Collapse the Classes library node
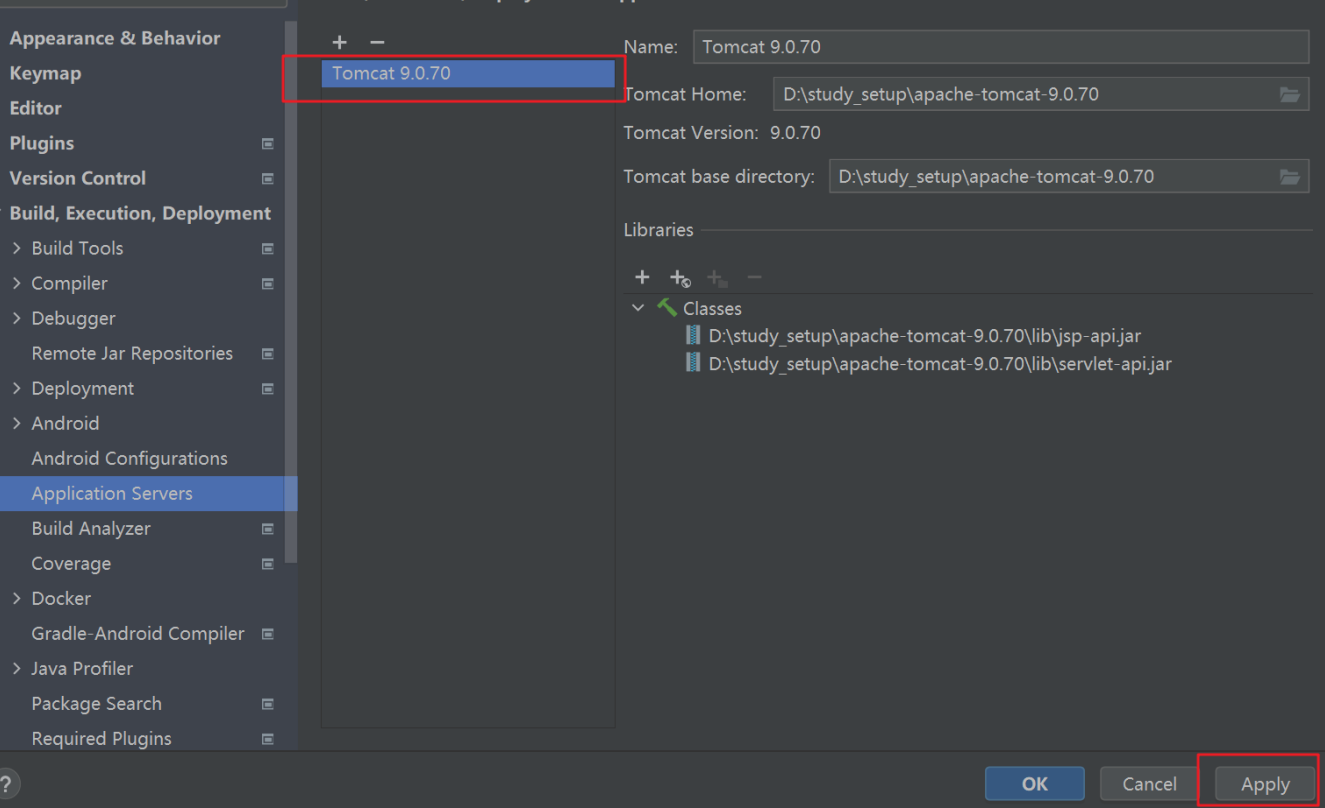Screen dimensions: 1325x808 (638, 308)
